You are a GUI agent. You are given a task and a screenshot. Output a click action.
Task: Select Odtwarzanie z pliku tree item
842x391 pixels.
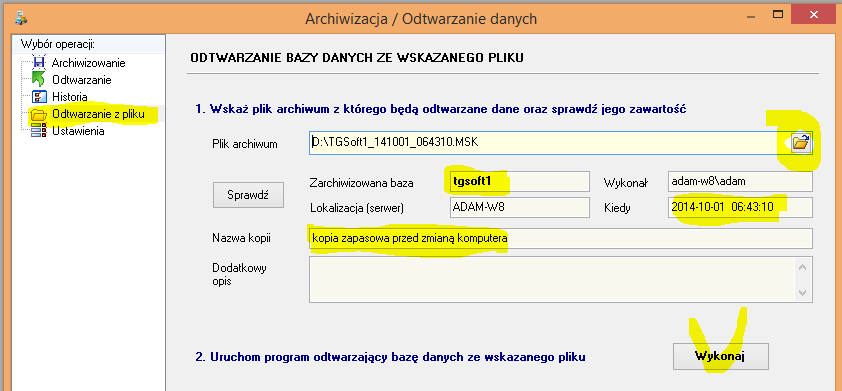(98, 114)
